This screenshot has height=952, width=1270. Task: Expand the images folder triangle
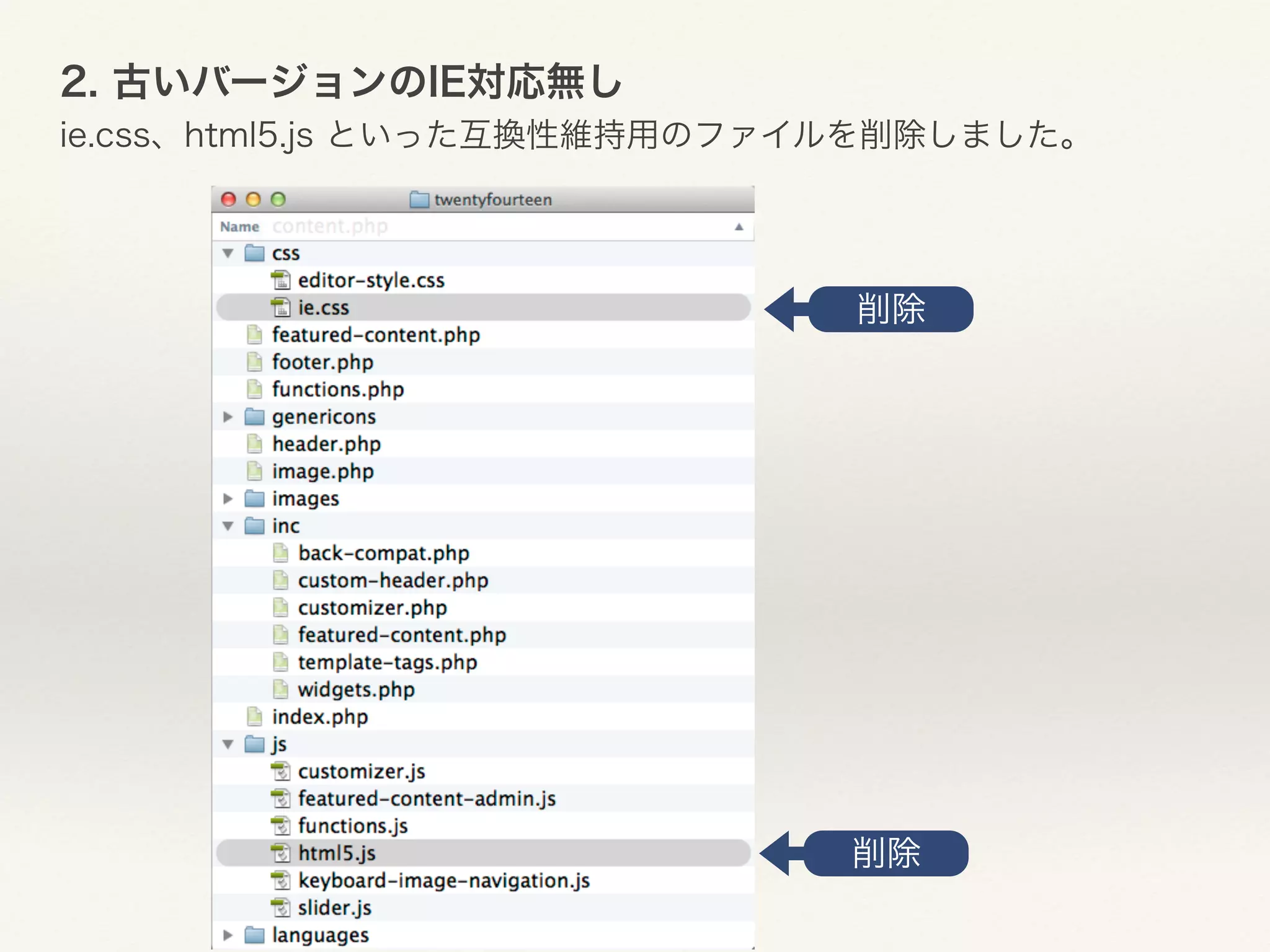click(x=228, y=499)
